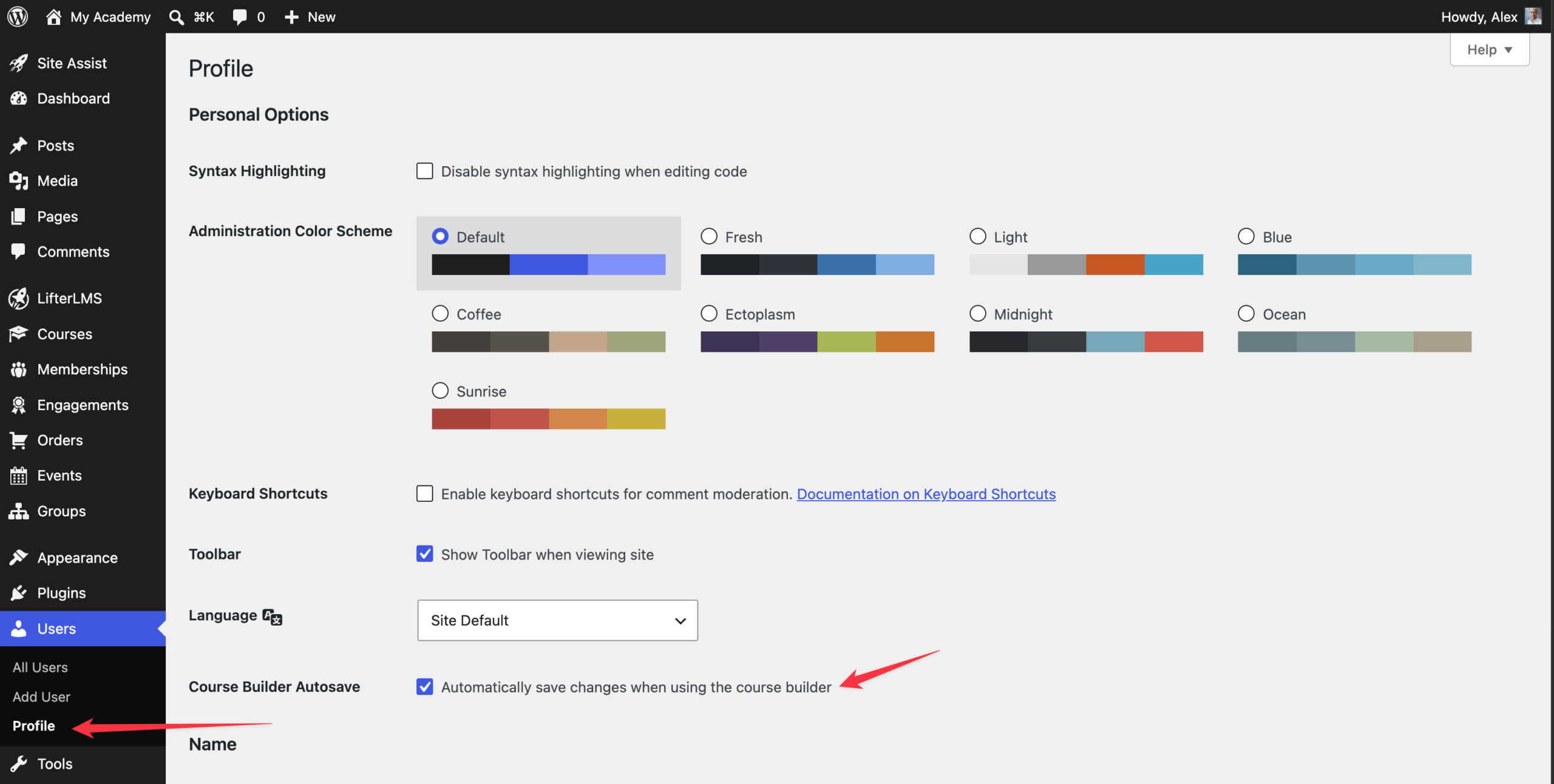This screenshot has height=784, width=1554.
Task: Open the My Academy home icon
Action: pyautogui.click(x=53, y=16)
